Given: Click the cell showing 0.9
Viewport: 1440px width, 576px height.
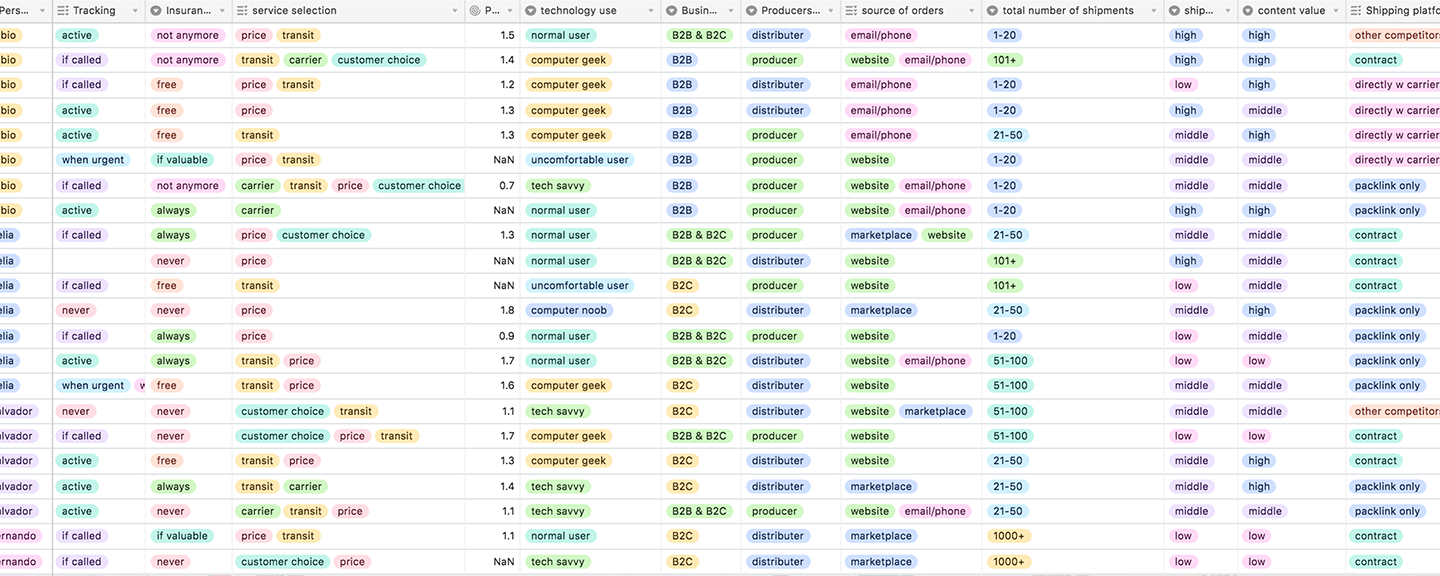Looking at the screenshot, I should coord(492,336).
